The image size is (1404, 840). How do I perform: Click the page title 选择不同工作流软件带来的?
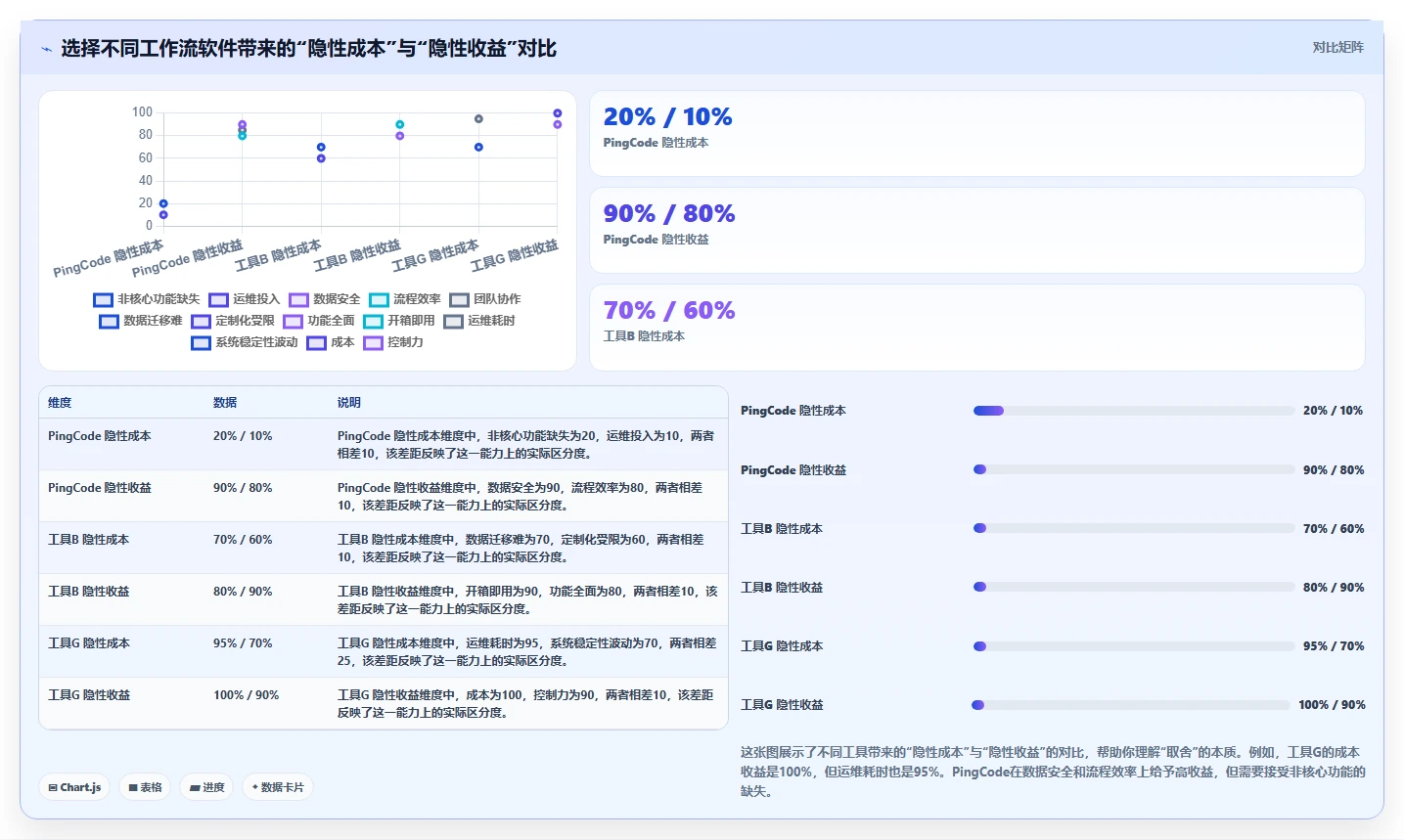pos(309,49)
